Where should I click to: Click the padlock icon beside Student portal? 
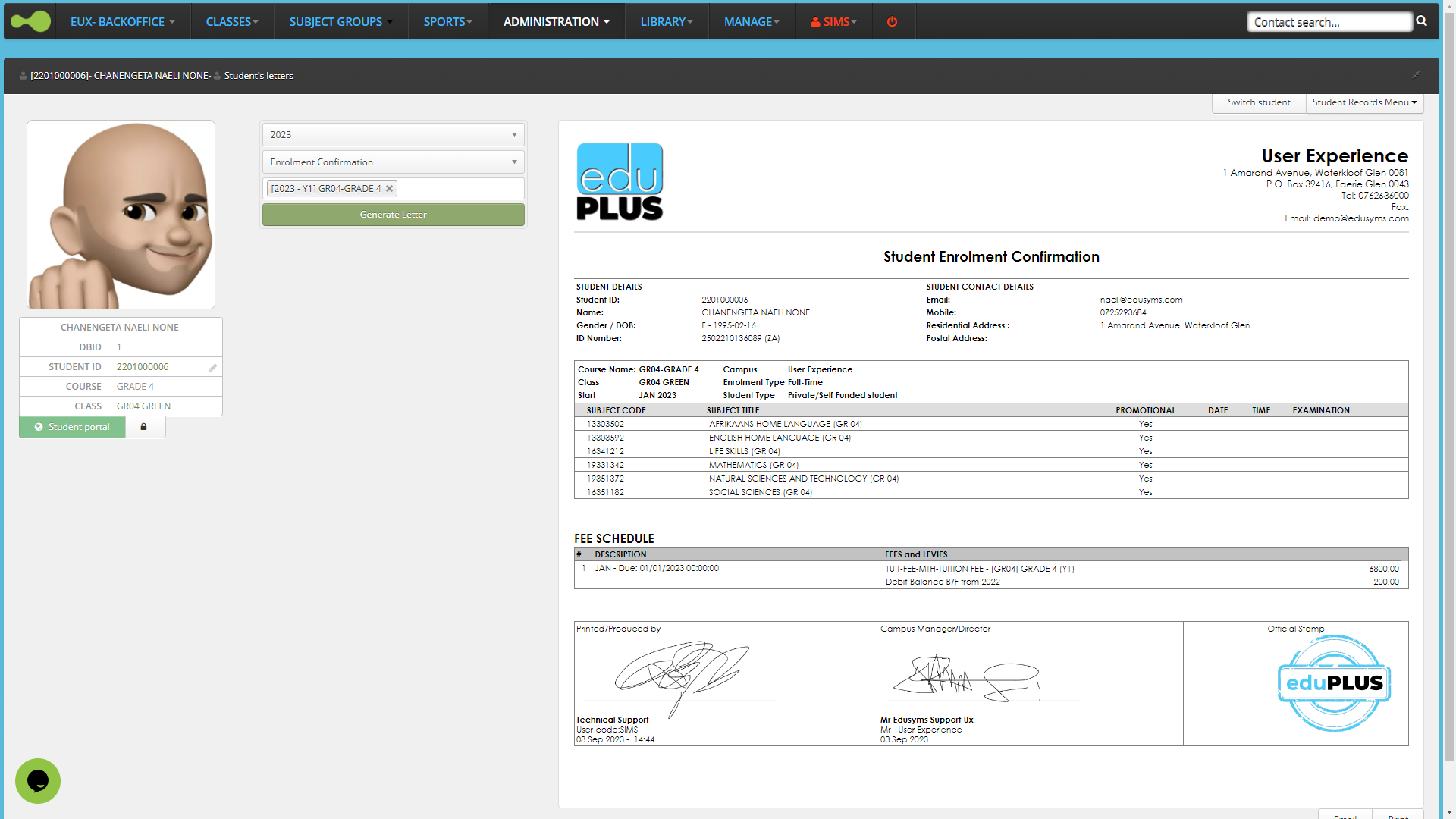(143, 427)
